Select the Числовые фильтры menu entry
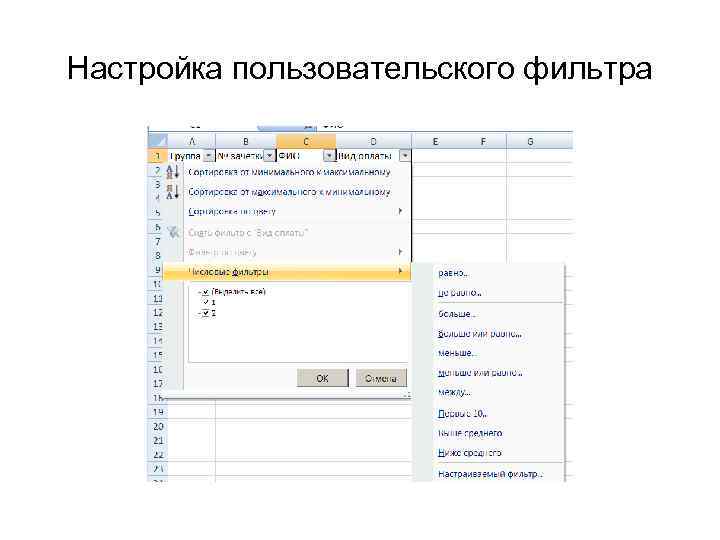 point(287,272)
